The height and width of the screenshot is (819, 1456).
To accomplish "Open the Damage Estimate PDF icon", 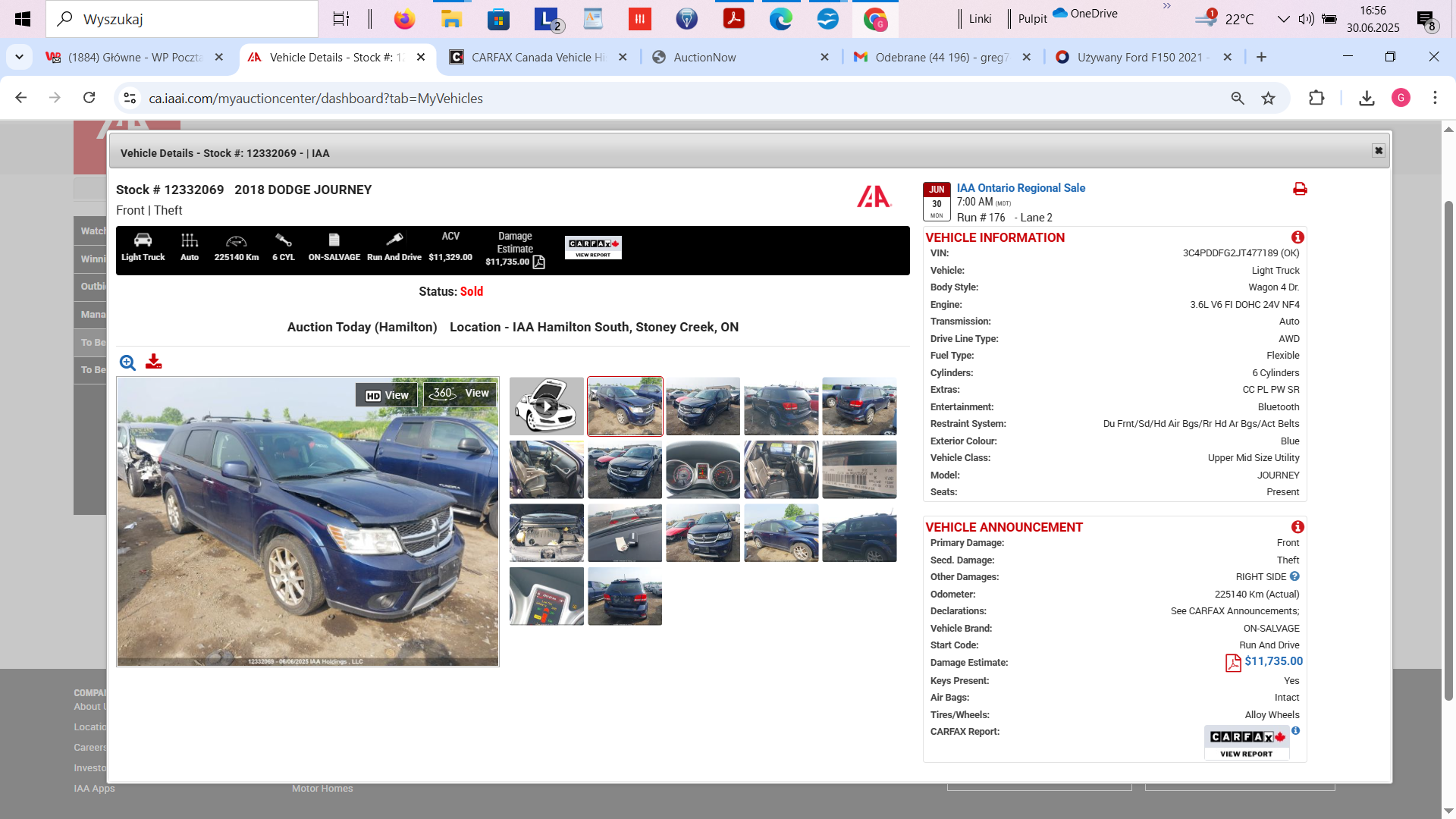I will (1233, 663).
